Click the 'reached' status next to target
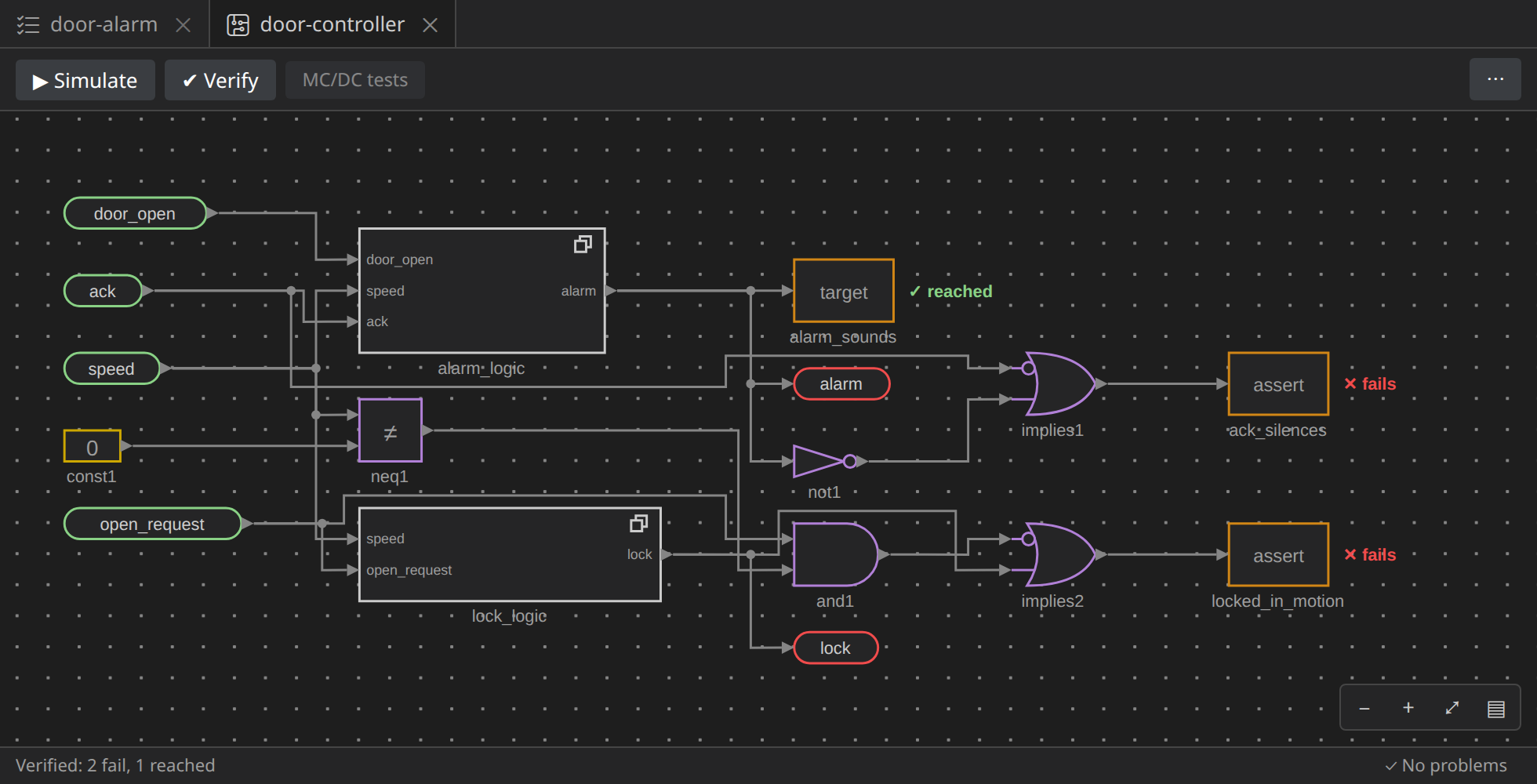This screenshot has width=1537, height=784. [950, 292]
